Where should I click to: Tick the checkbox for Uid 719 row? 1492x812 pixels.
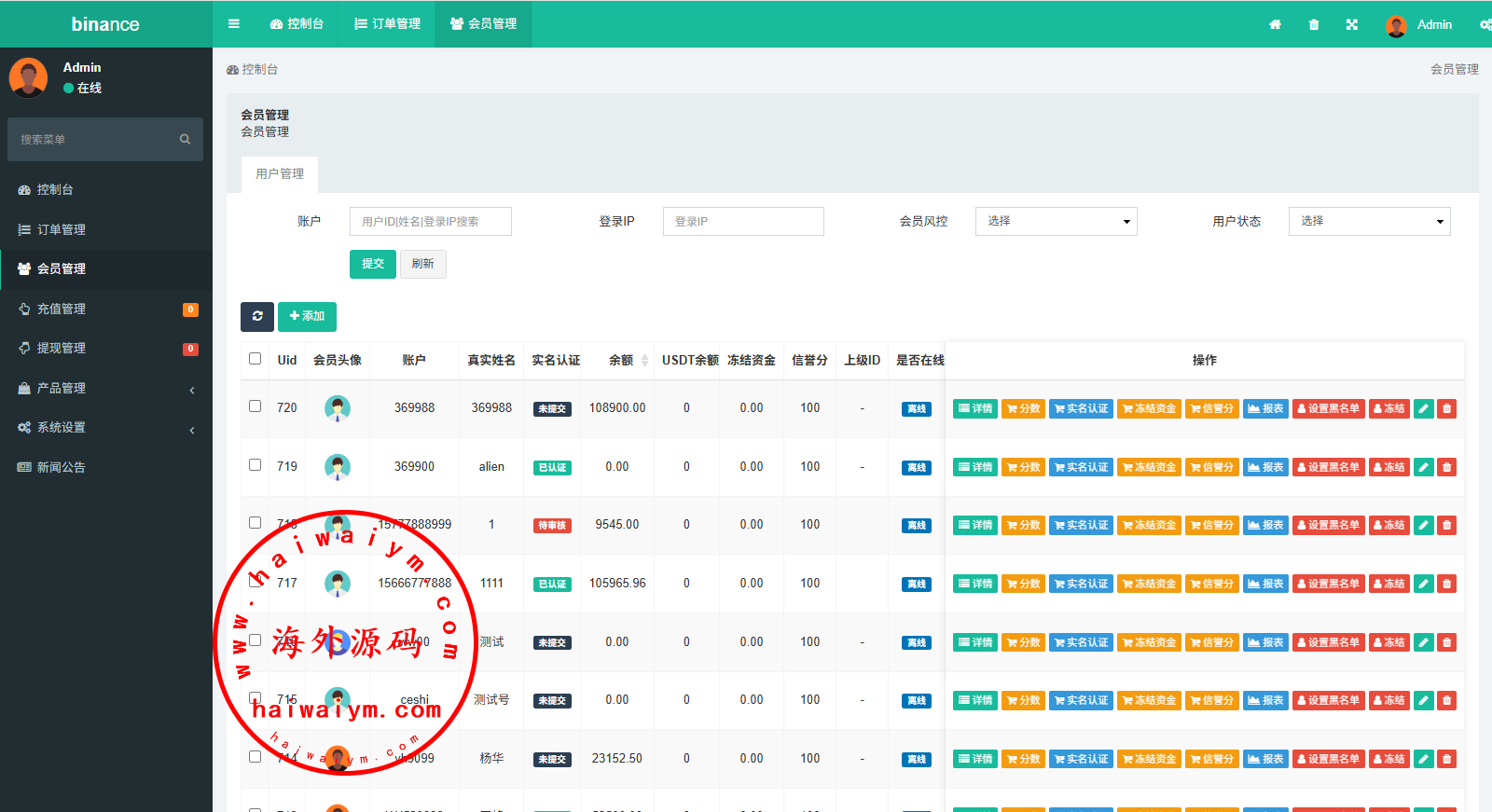(255, 465)
